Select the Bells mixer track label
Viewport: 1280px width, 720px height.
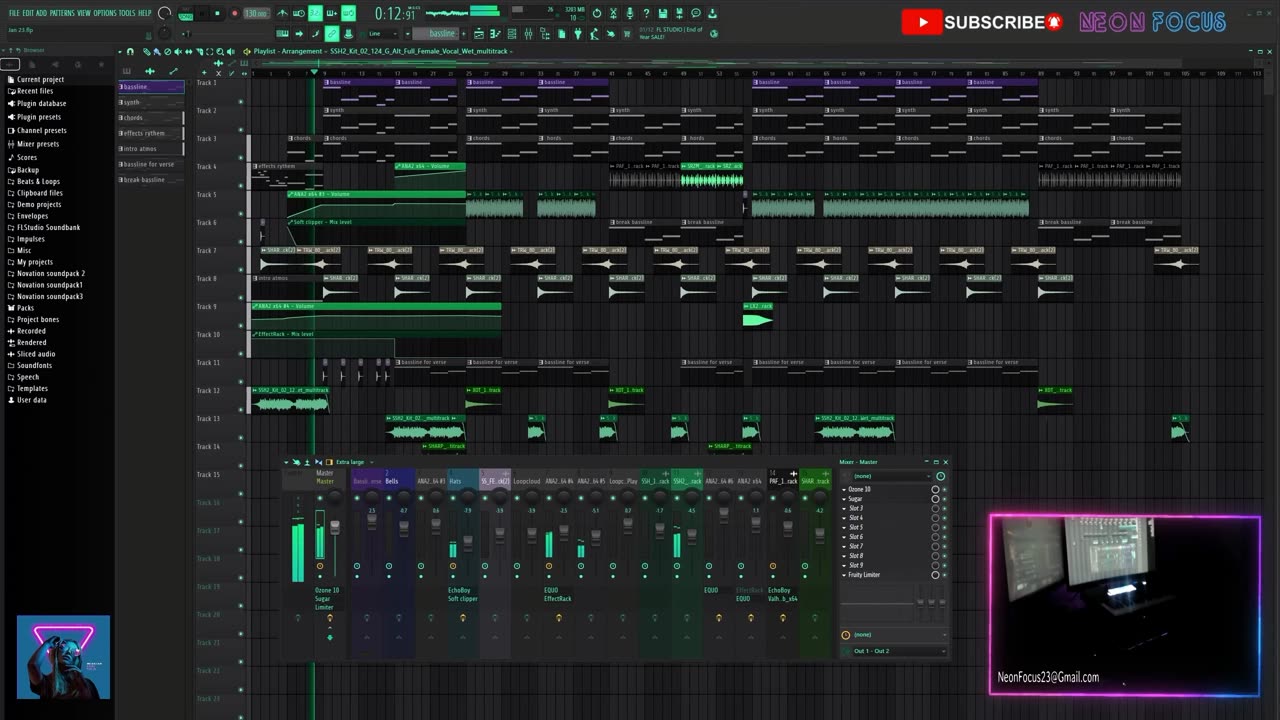(392, 480)
